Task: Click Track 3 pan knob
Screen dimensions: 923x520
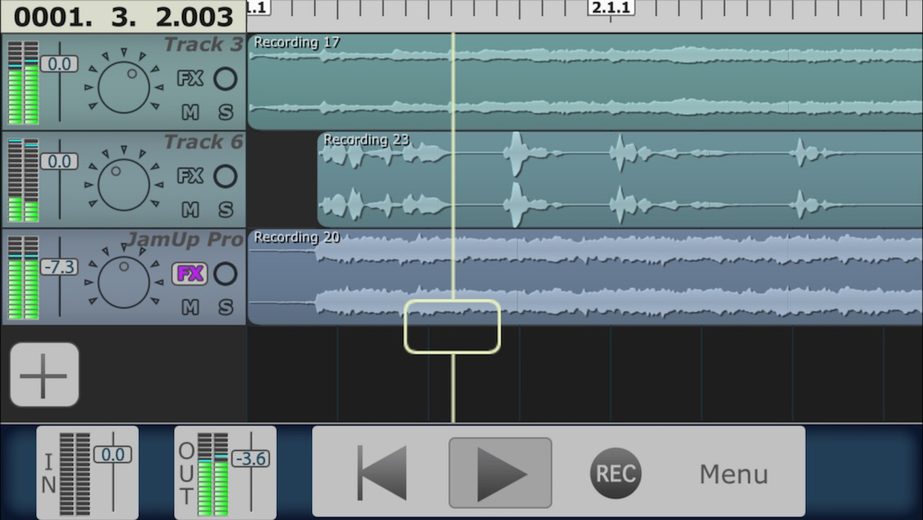Action: (124, 87)
